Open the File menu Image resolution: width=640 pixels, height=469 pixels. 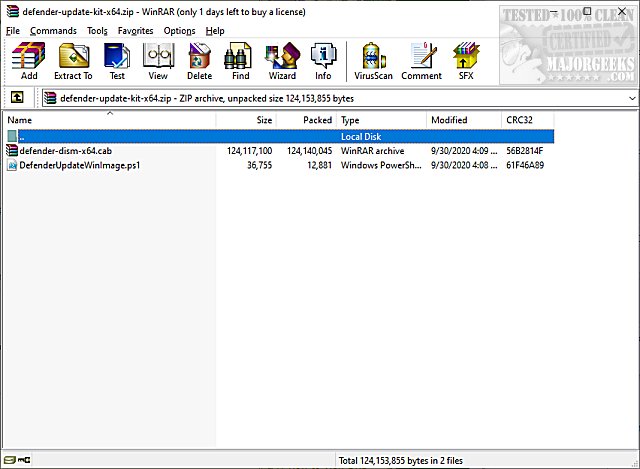click(x=13, y=31)
